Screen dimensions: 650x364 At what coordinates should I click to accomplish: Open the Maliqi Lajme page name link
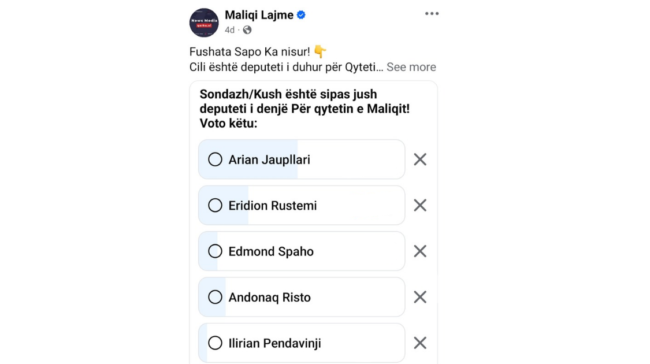[x=259, y=15]
